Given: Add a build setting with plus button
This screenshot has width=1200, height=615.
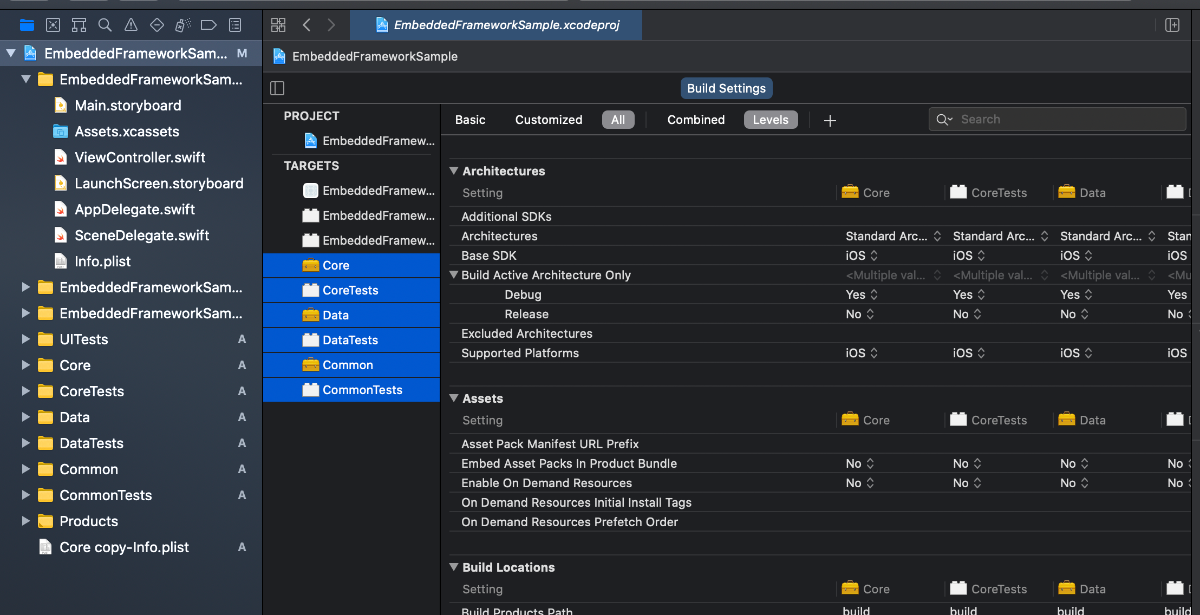Looking at the screenshot, I should [x=829, y=120].
